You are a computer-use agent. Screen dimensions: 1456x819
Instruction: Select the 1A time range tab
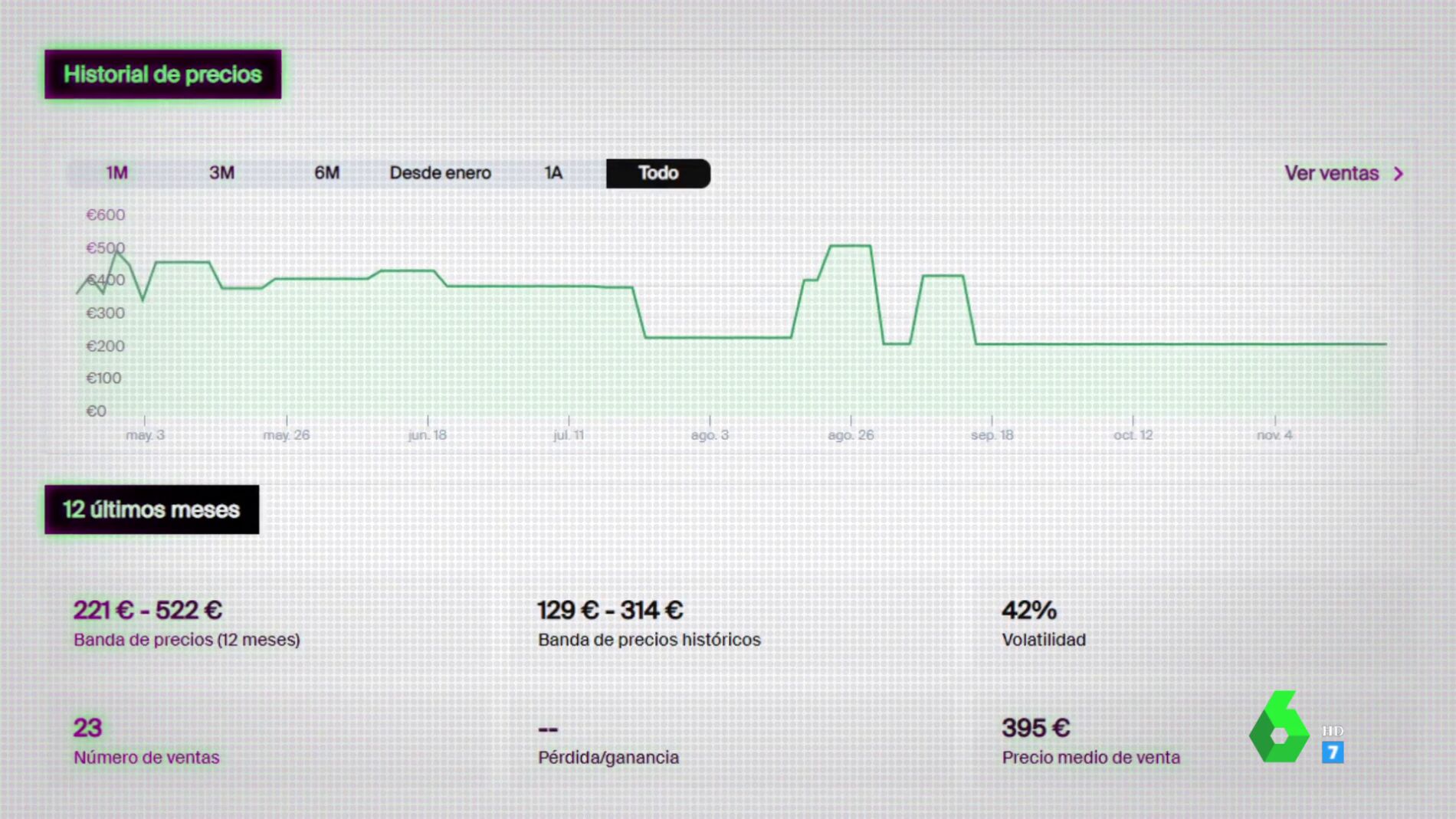pos(553,173)
